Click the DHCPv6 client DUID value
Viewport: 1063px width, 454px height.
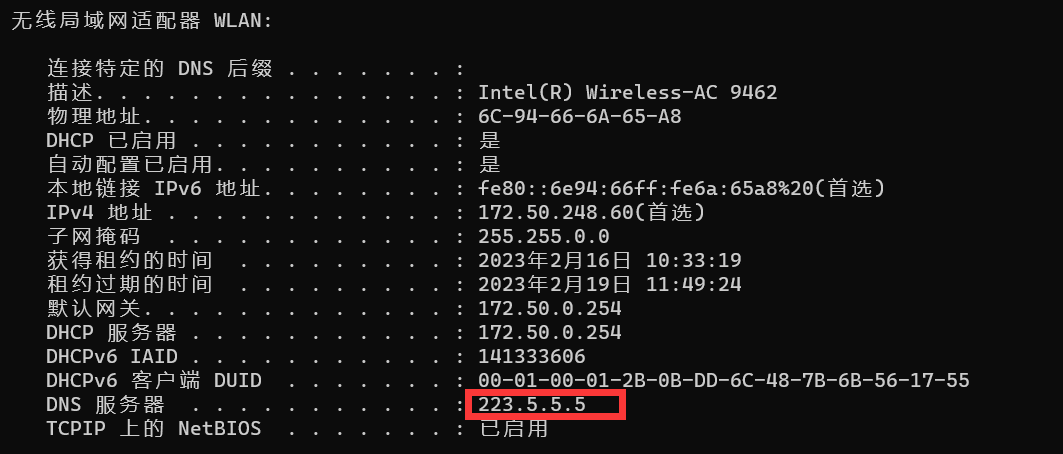coord(724,380)
